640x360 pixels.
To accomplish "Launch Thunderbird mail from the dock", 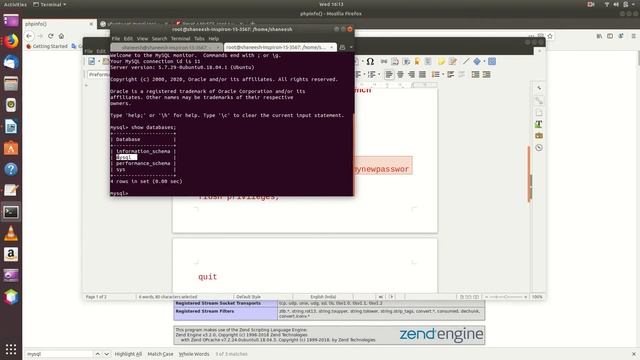I will tap(11, 62).
